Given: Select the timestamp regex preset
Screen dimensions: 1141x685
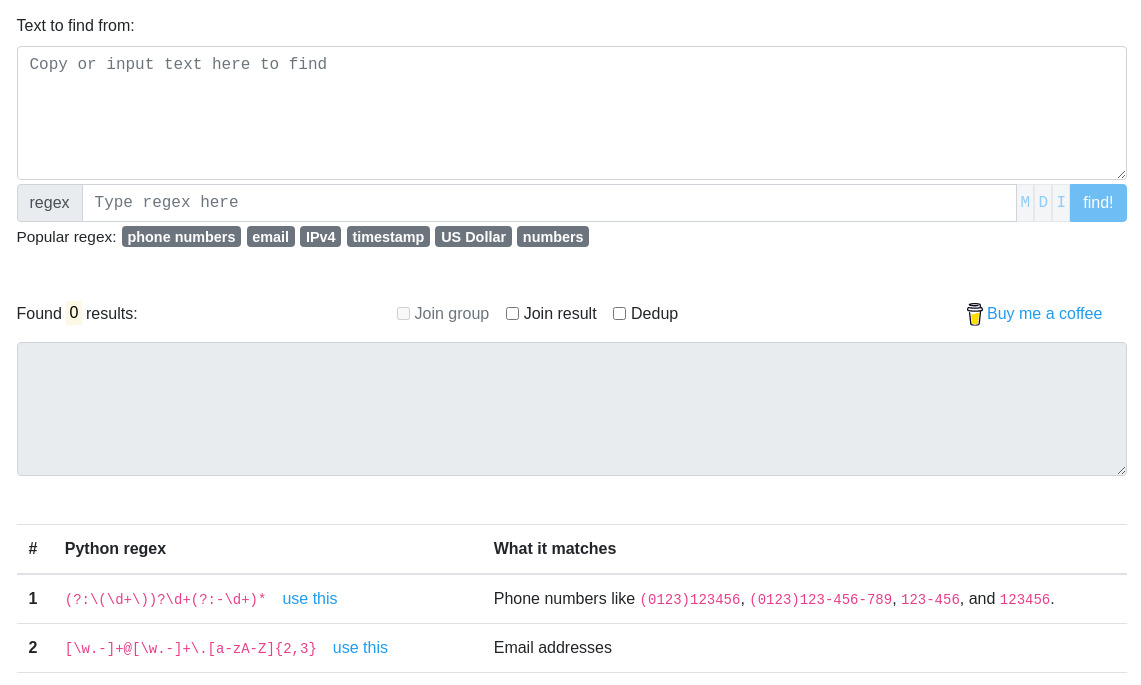Looking at the screenshot, I should point(388,236).
